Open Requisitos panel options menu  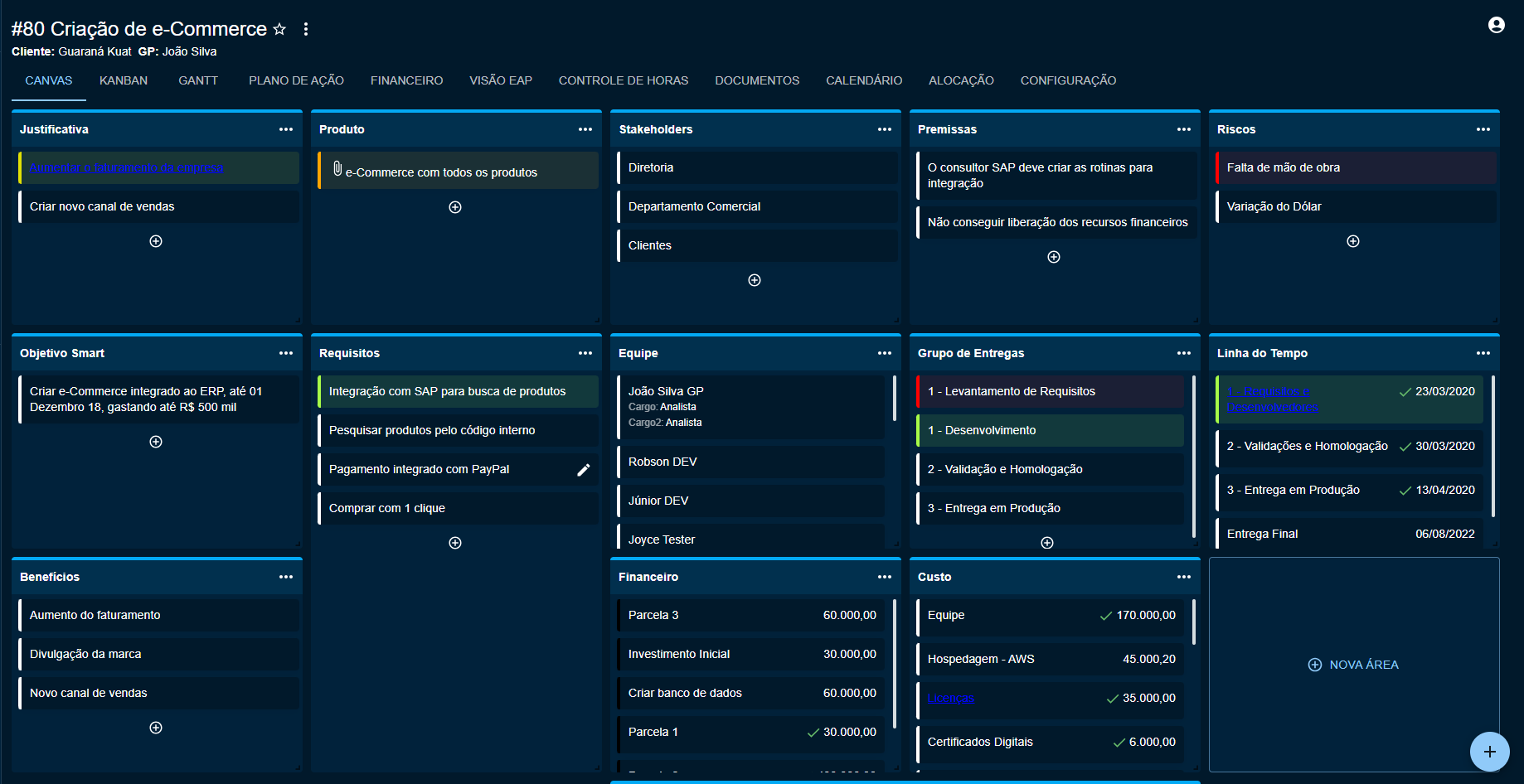pyautogui.click(x=585, y=353)
